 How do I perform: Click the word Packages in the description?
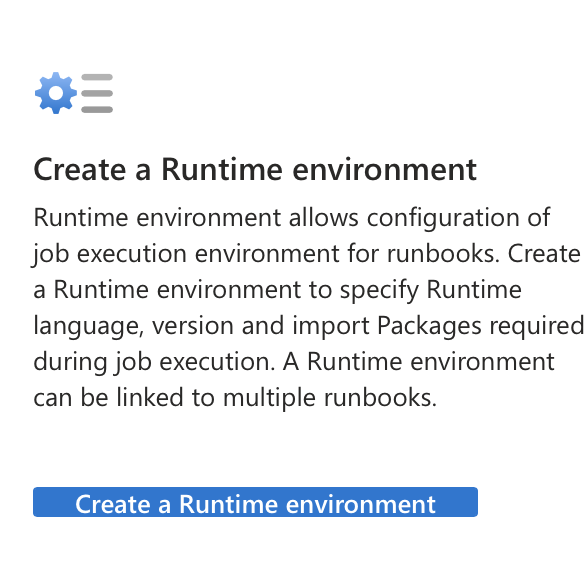point(429,326)
